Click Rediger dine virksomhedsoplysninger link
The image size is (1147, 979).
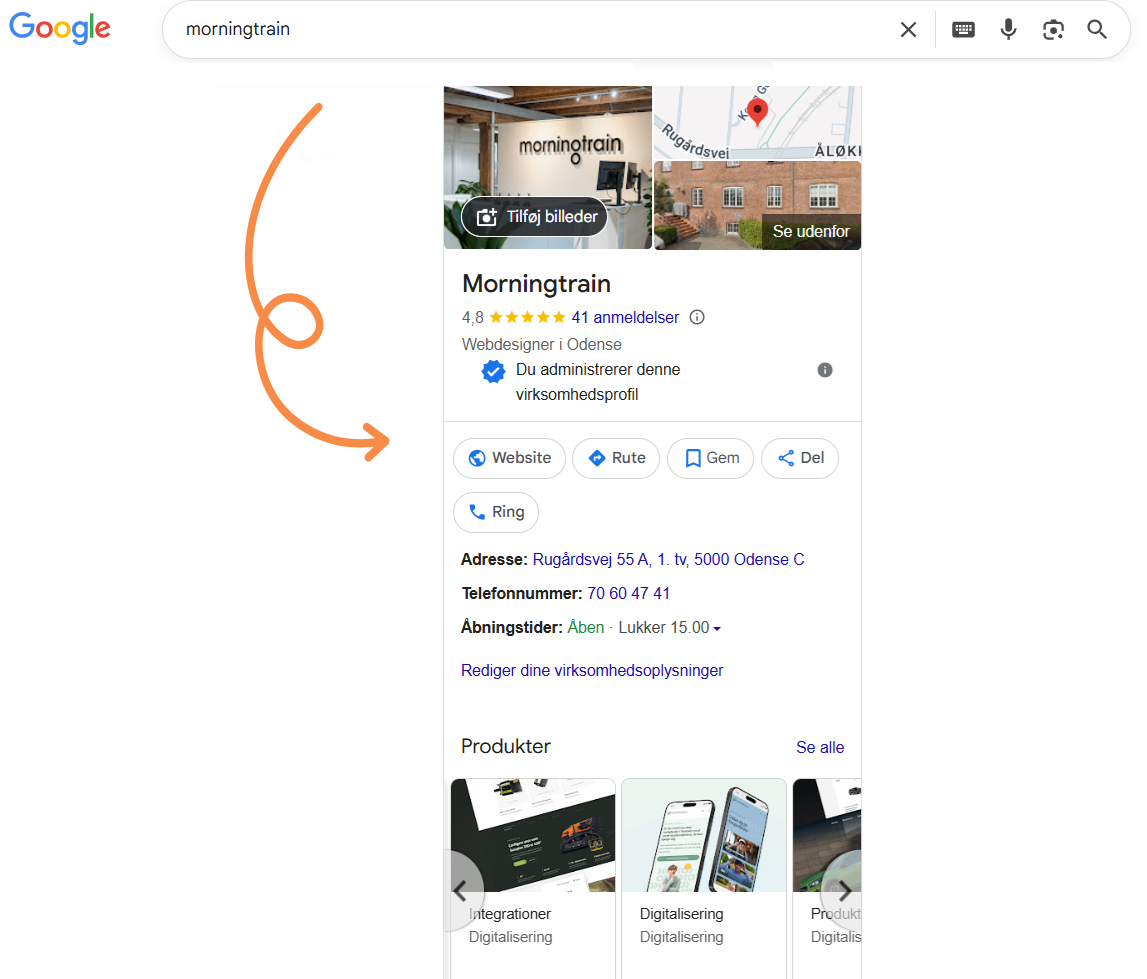(592, 670)
